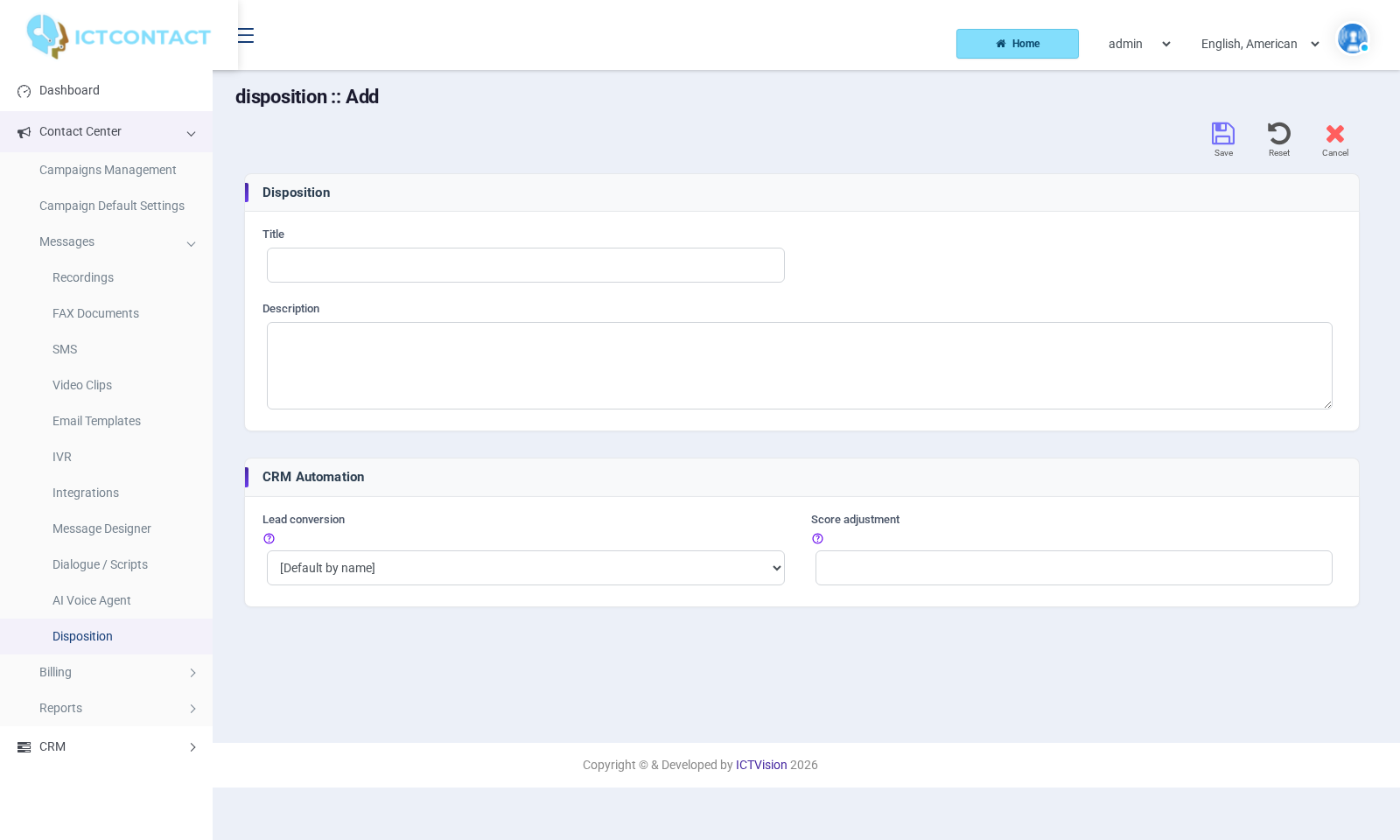Focus the Title input field
The image size is (1400, 840).
click(x=526, y=265)
